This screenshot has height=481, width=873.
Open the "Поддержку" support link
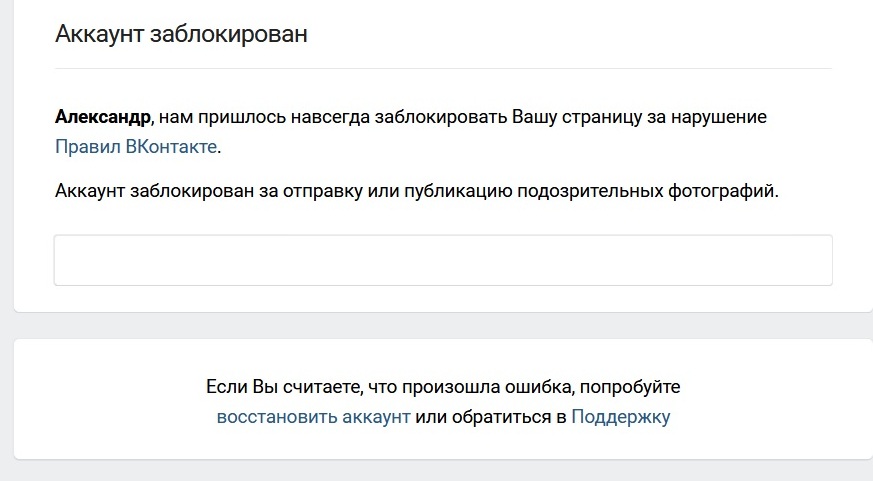(x=621, y=416)
